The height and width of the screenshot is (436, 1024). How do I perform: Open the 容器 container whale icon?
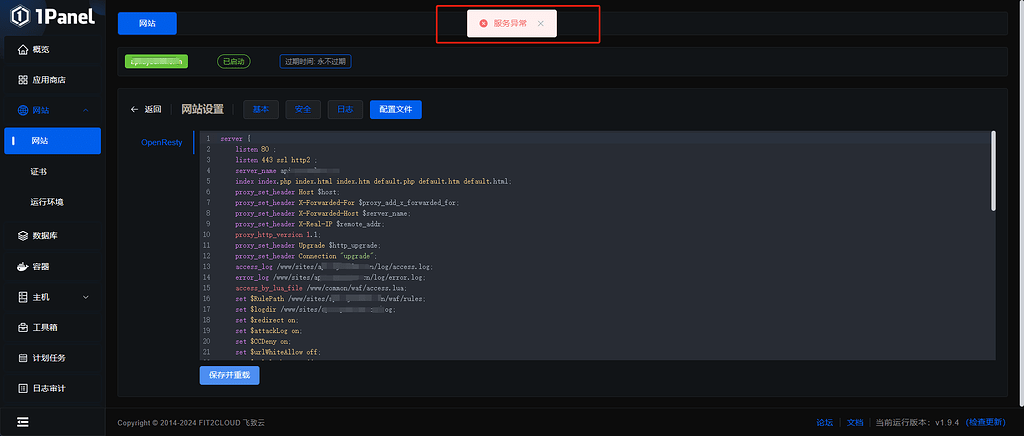(x=23, y=267)
